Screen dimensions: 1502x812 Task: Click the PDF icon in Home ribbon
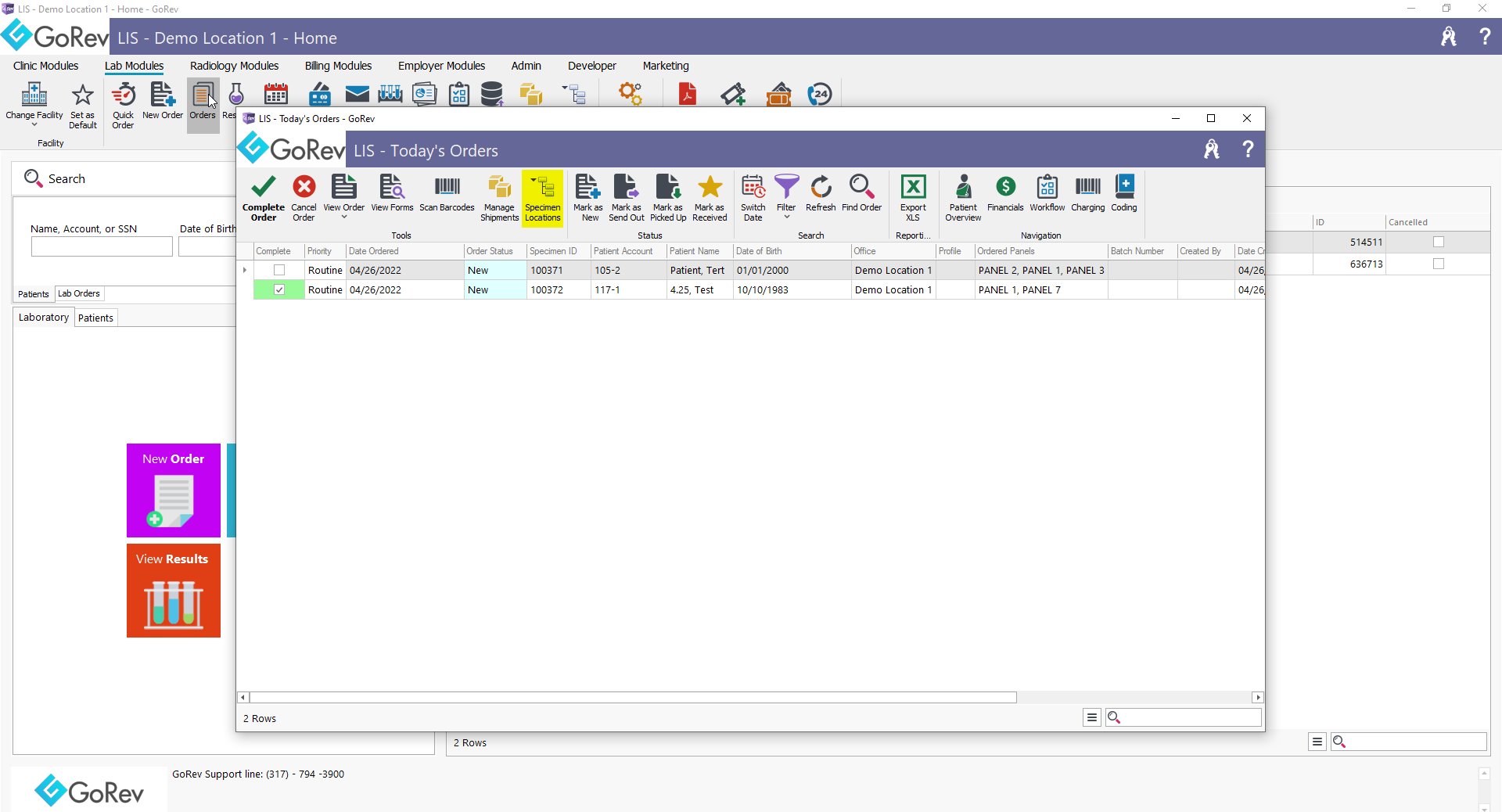click(687, 95)
